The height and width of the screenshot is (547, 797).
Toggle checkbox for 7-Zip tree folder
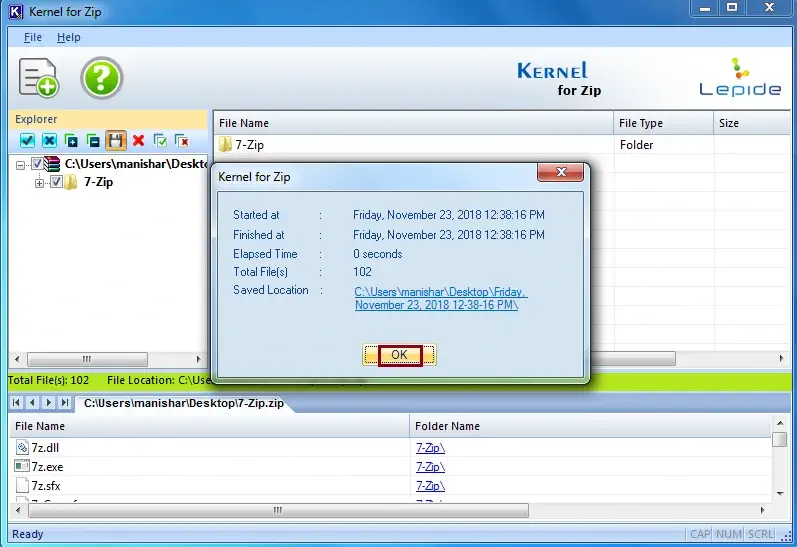(x=56, y=182)
